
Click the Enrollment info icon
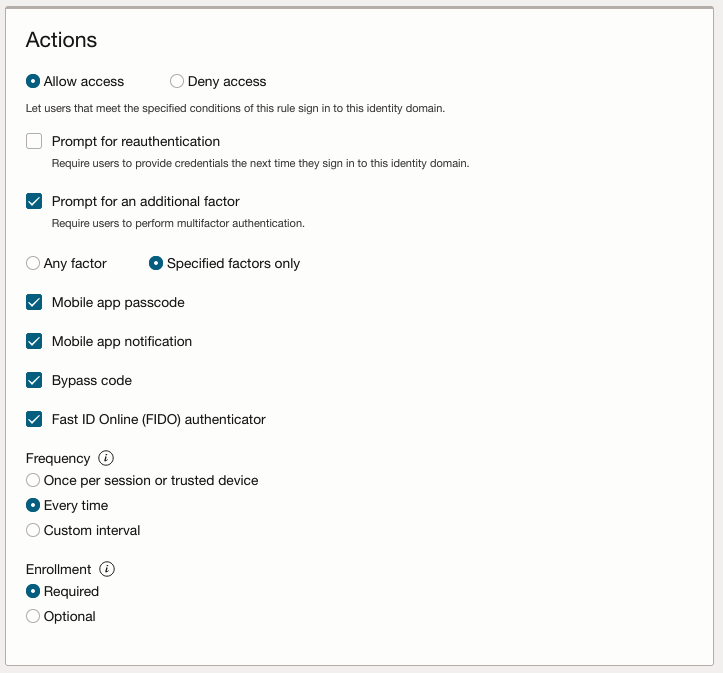click(108, 569)
